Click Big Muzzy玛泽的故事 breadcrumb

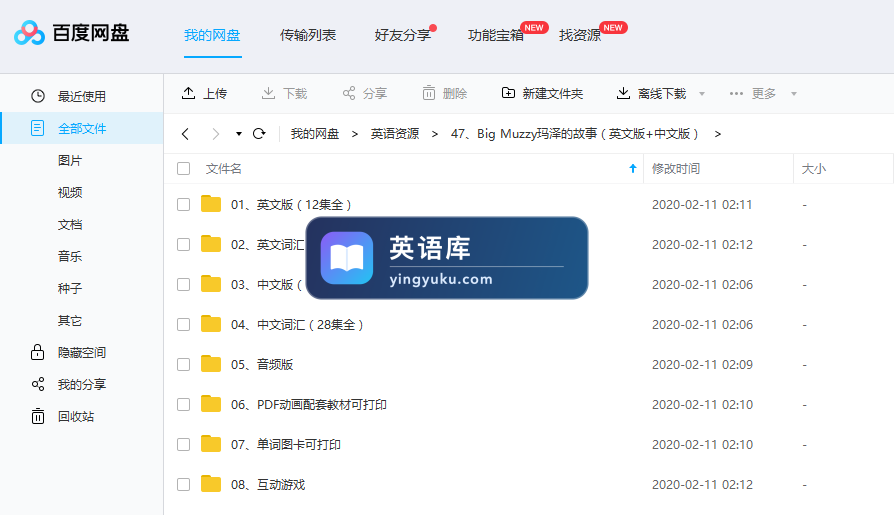click(574, 134)
